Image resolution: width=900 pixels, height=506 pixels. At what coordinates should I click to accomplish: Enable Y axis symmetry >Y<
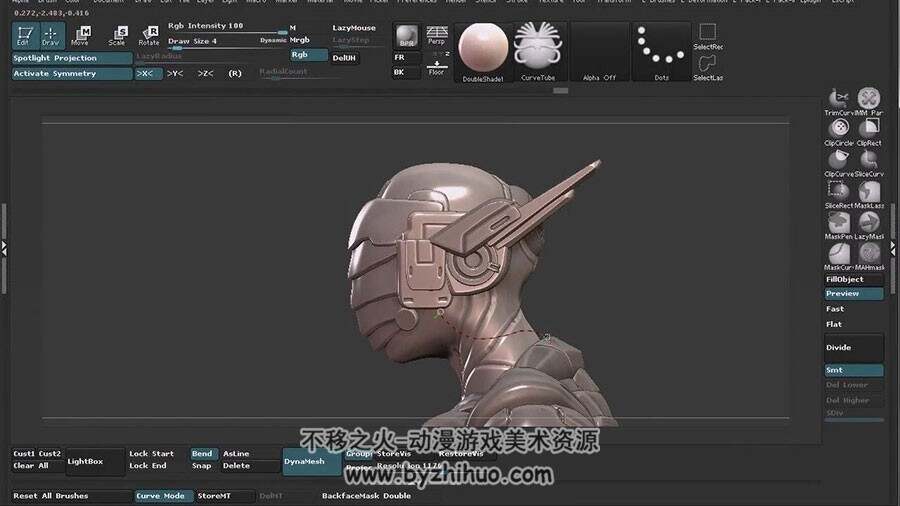(175, 73)
